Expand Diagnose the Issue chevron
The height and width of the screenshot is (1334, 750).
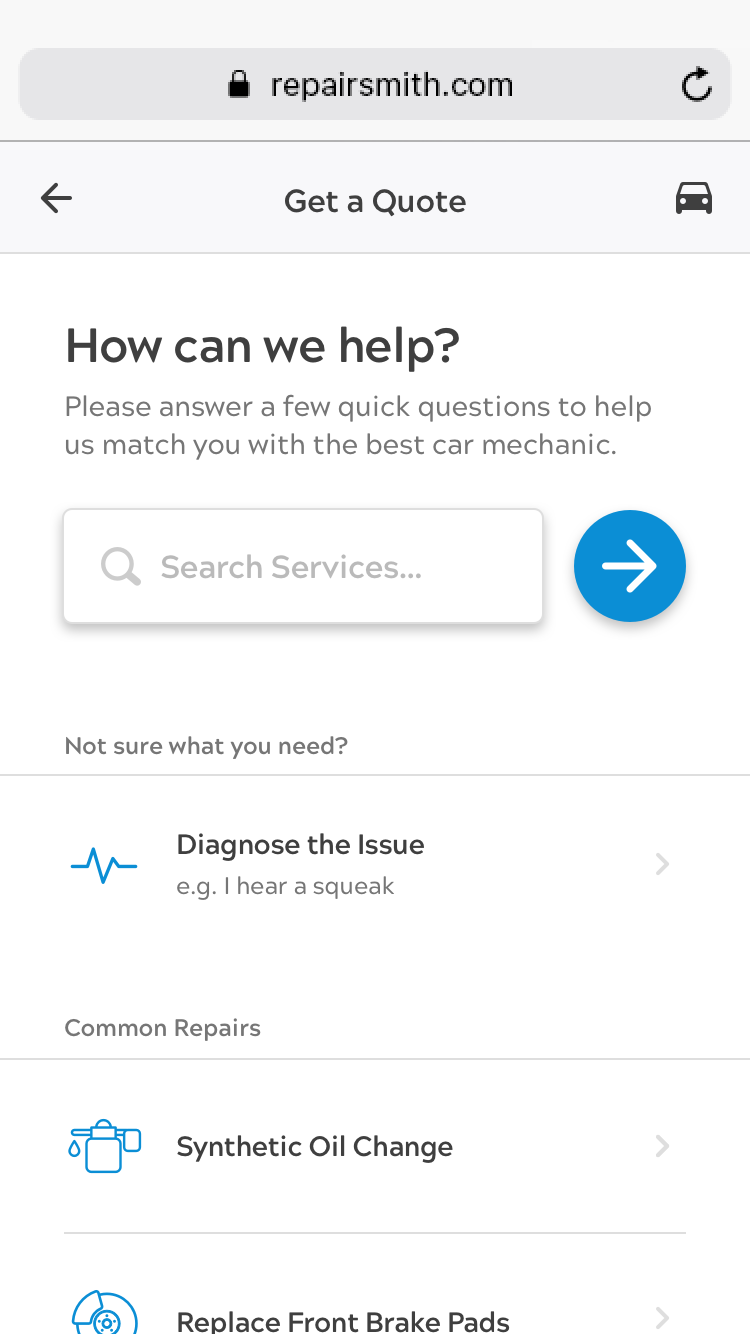point(661,864)
